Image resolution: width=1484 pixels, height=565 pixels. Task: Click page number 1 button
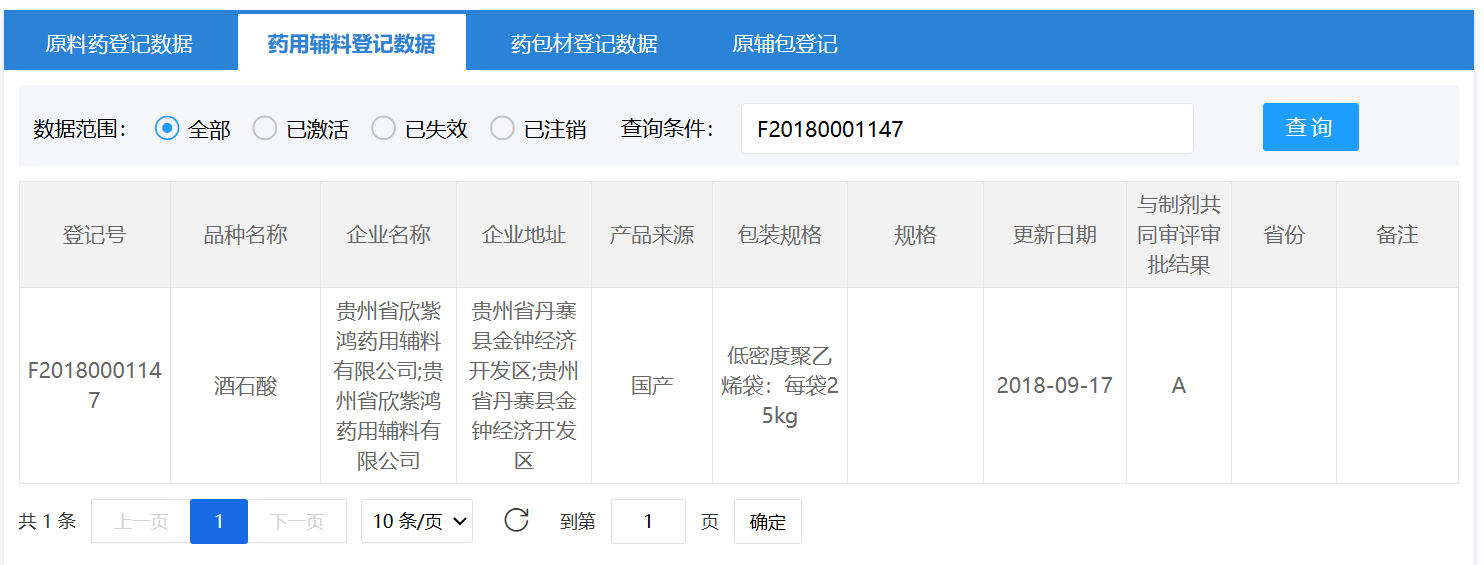[218, 521]
